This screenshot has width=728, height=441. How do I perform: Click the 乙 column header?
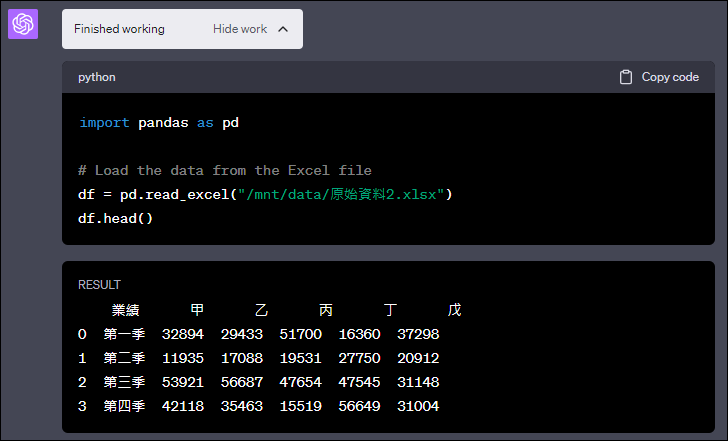click(x=261, y=310)
